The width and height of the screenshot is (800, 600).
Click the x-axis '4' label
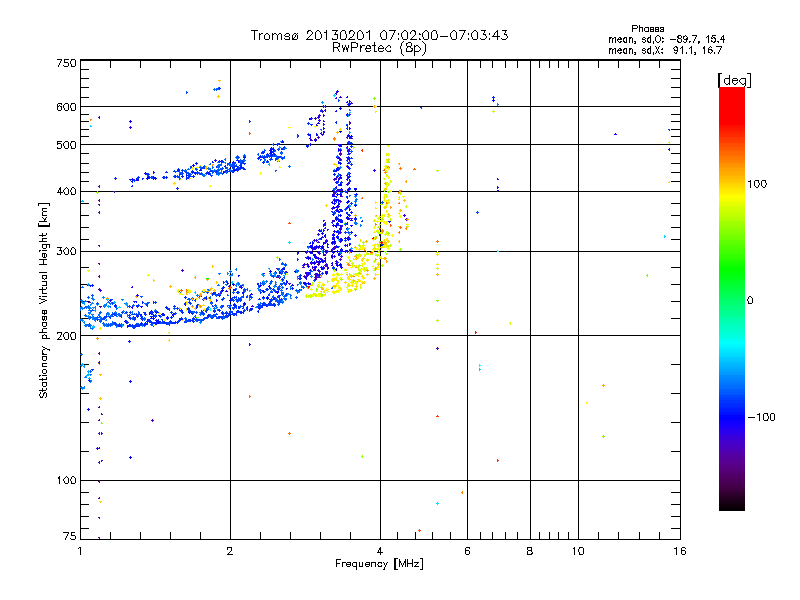click(380, 551)
